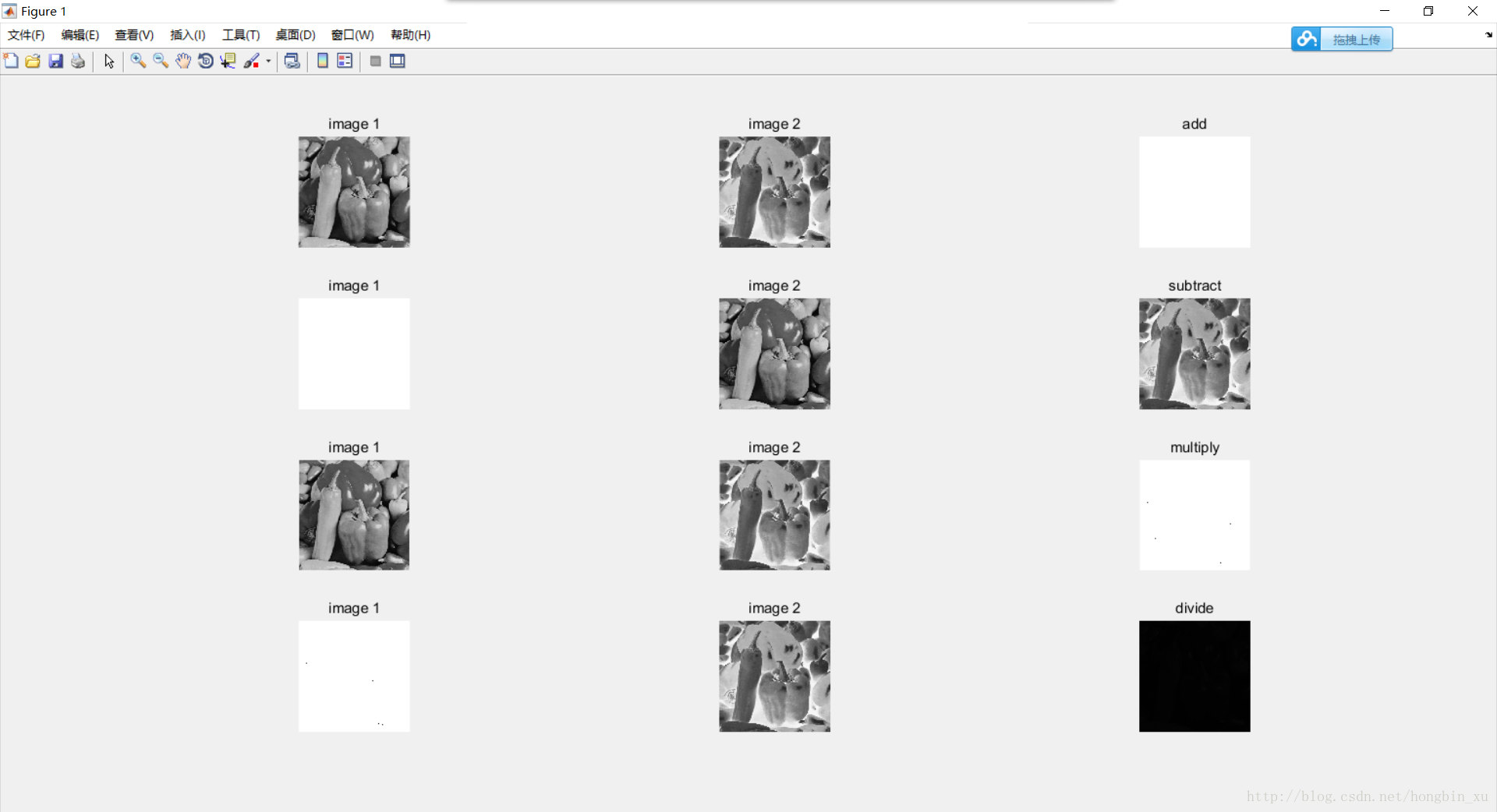Activate the Zoom In tool

tap(138, 61)
